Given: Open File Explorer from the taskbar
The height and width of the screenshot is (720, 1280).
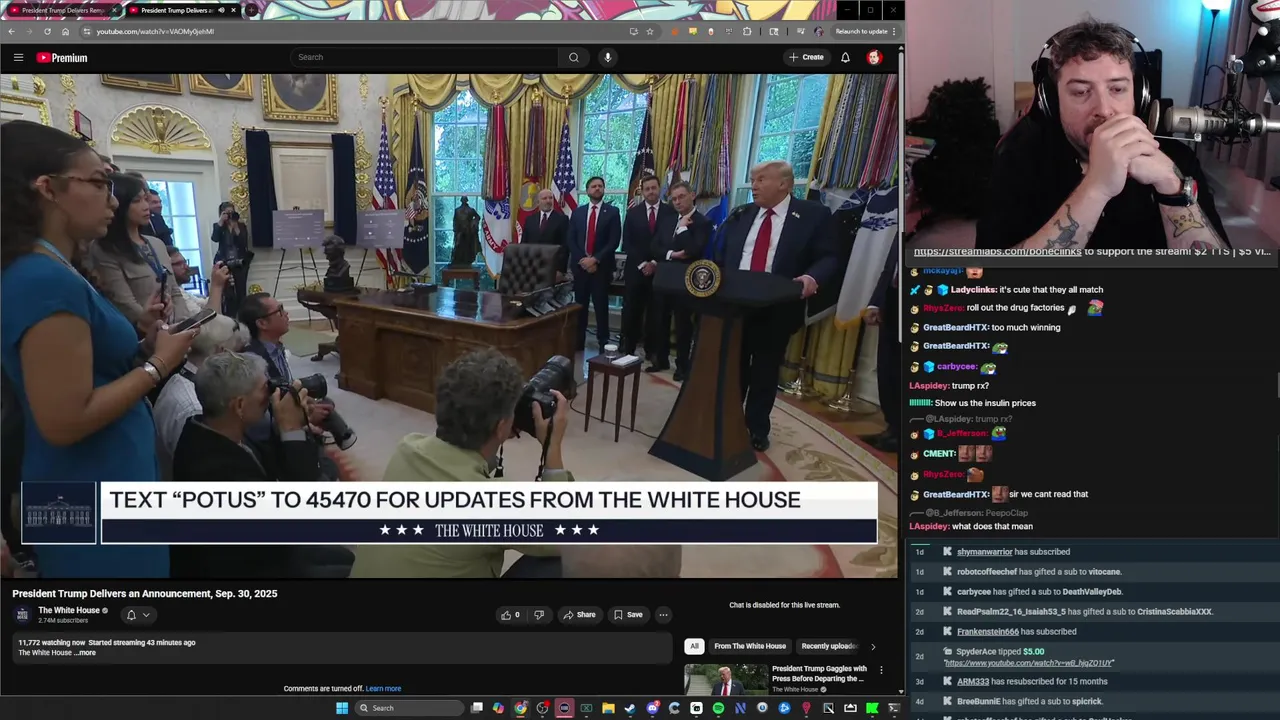Looking at the screenshot, I should coord(608,708).
